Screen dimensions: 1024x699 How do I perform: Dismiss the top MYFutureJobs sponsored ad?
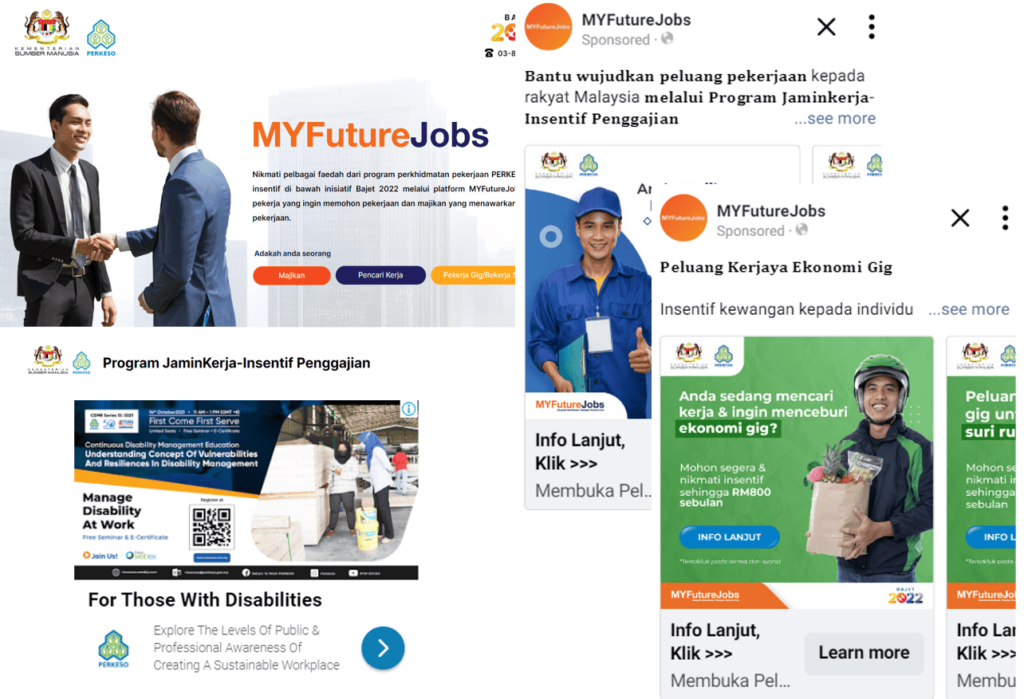point(826,27)
